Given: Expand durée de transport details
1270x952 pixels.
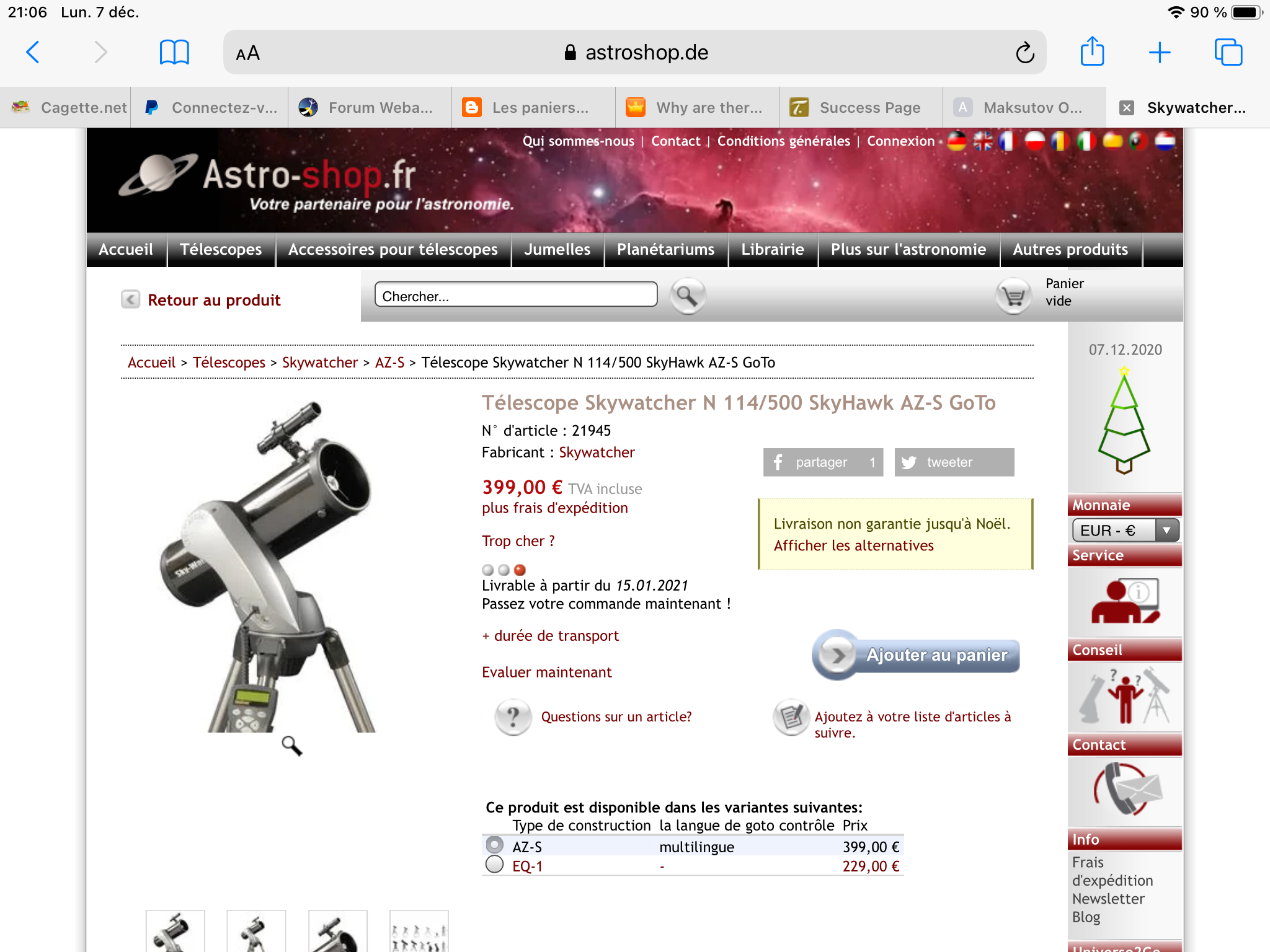Looking at the screenshot, I should click(x=550, y=636).
